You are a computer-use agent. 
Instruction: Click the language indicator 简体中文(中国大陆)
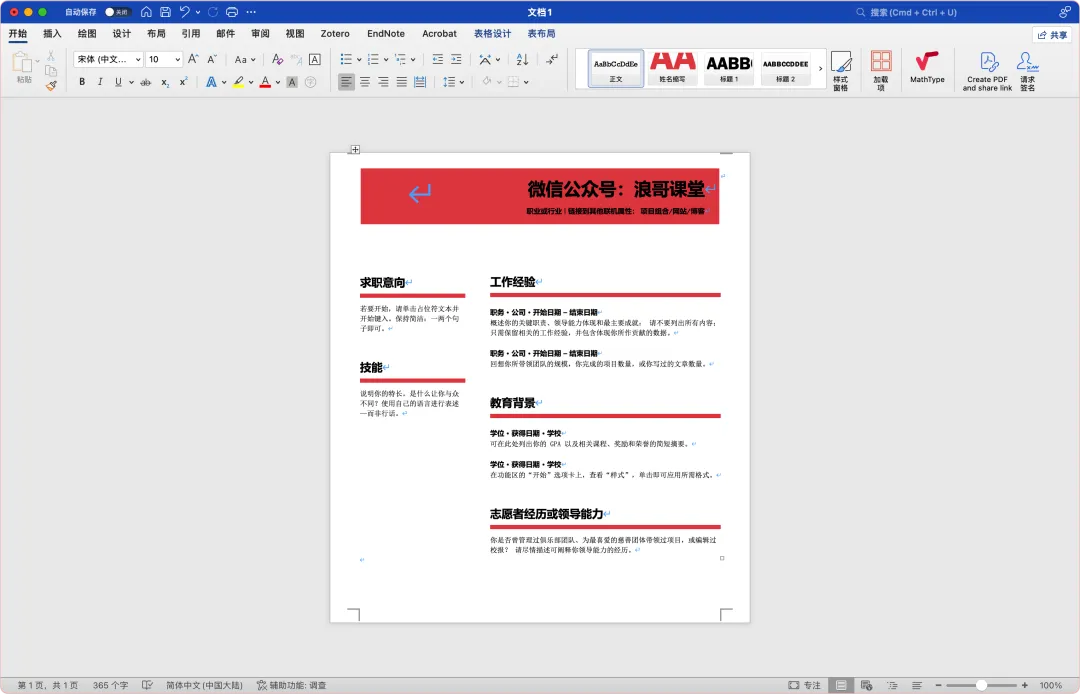(x=204, y=685)
